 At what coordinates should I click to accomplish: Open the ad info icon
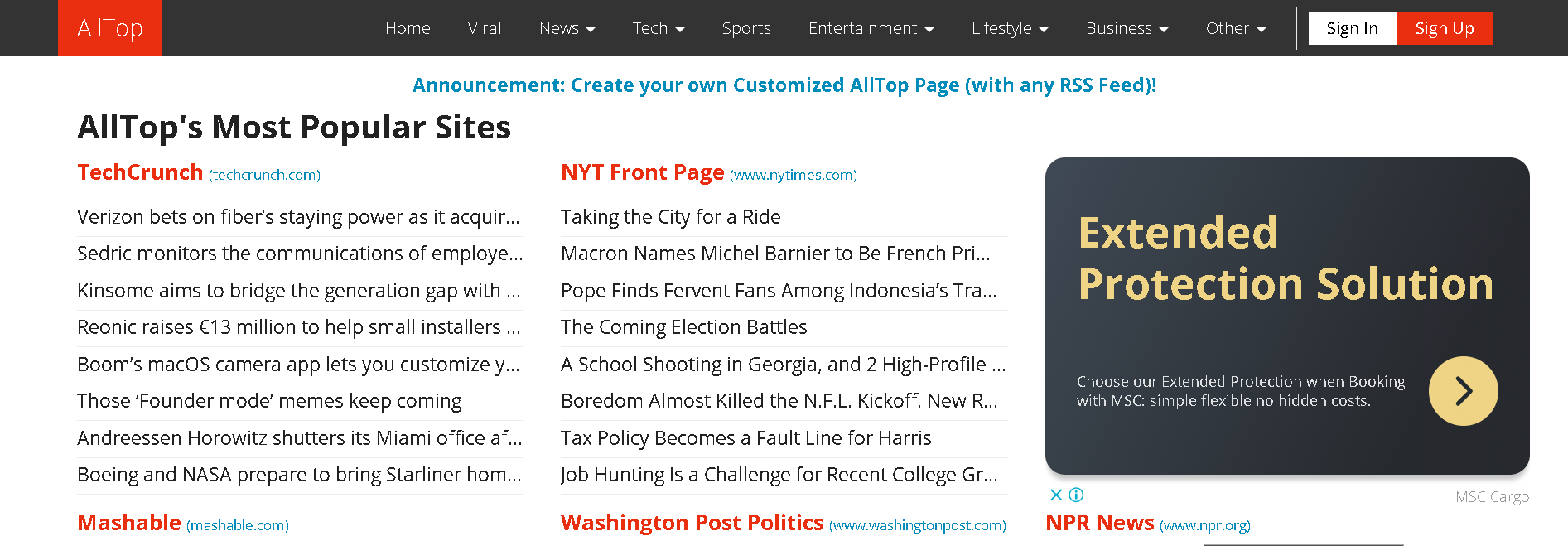click(1076, 495)
